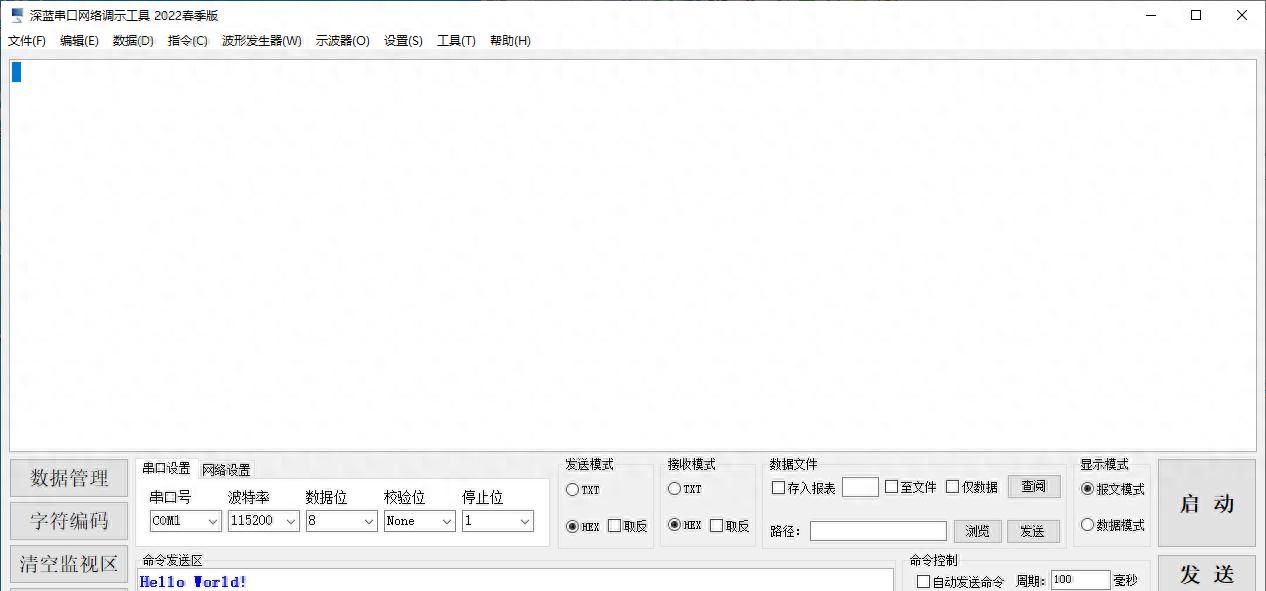Check the 存入报表 option
The image size is (1266, 591).
tap(778, 487)
